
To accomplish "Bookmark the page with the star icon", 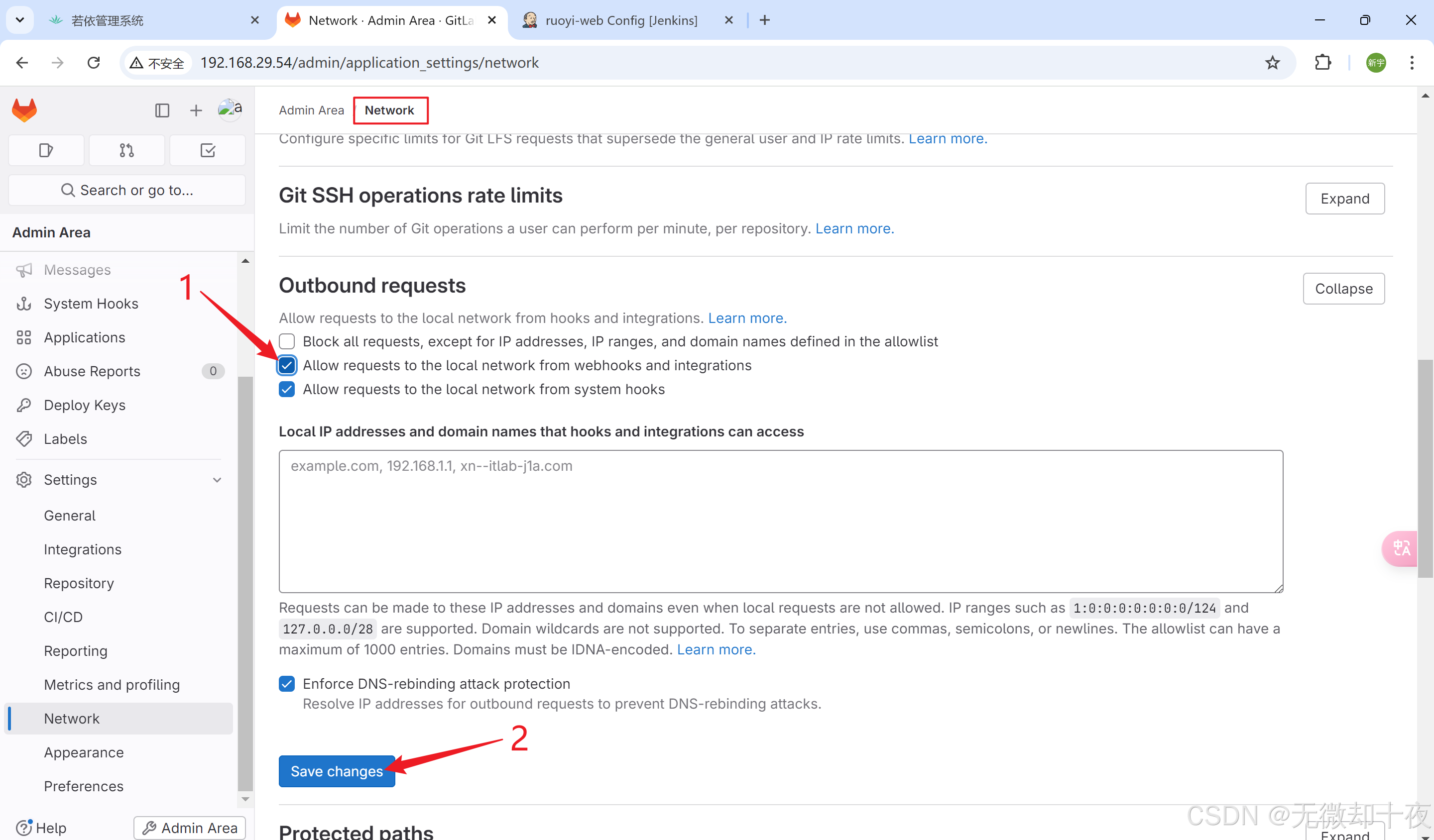I will click(1272, 63).
